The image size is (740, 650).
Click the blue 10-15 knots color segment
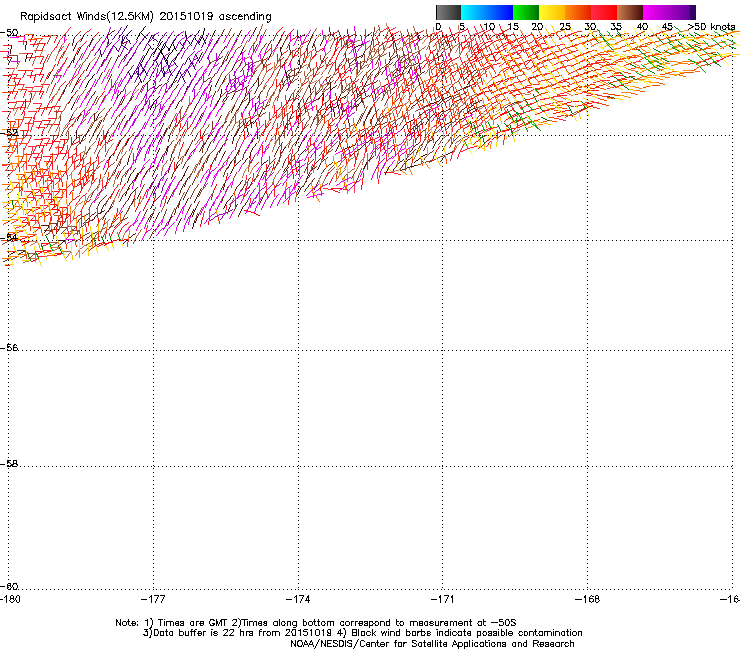(500, 12)
